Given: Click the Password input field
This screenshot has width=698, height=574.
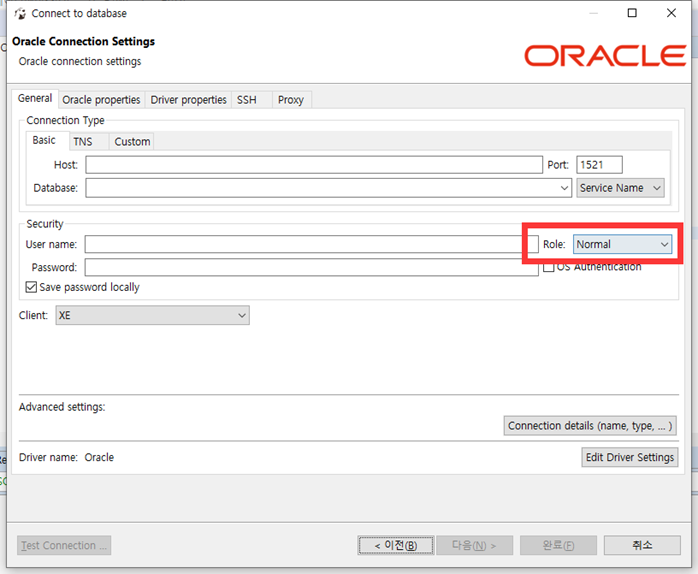Looking at the screenshot, I should (x=312, y=267).
